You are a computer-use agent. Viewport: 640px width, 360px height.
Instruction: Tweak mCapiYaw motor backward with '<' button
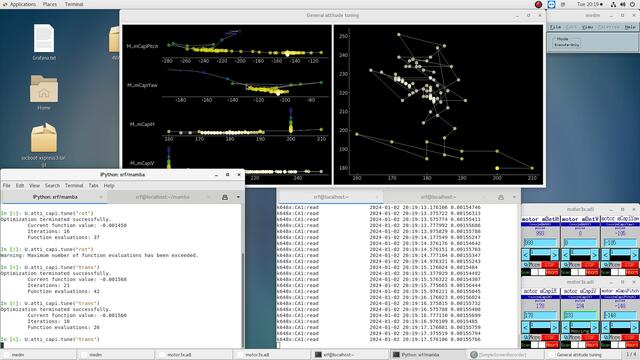[606, 256]
